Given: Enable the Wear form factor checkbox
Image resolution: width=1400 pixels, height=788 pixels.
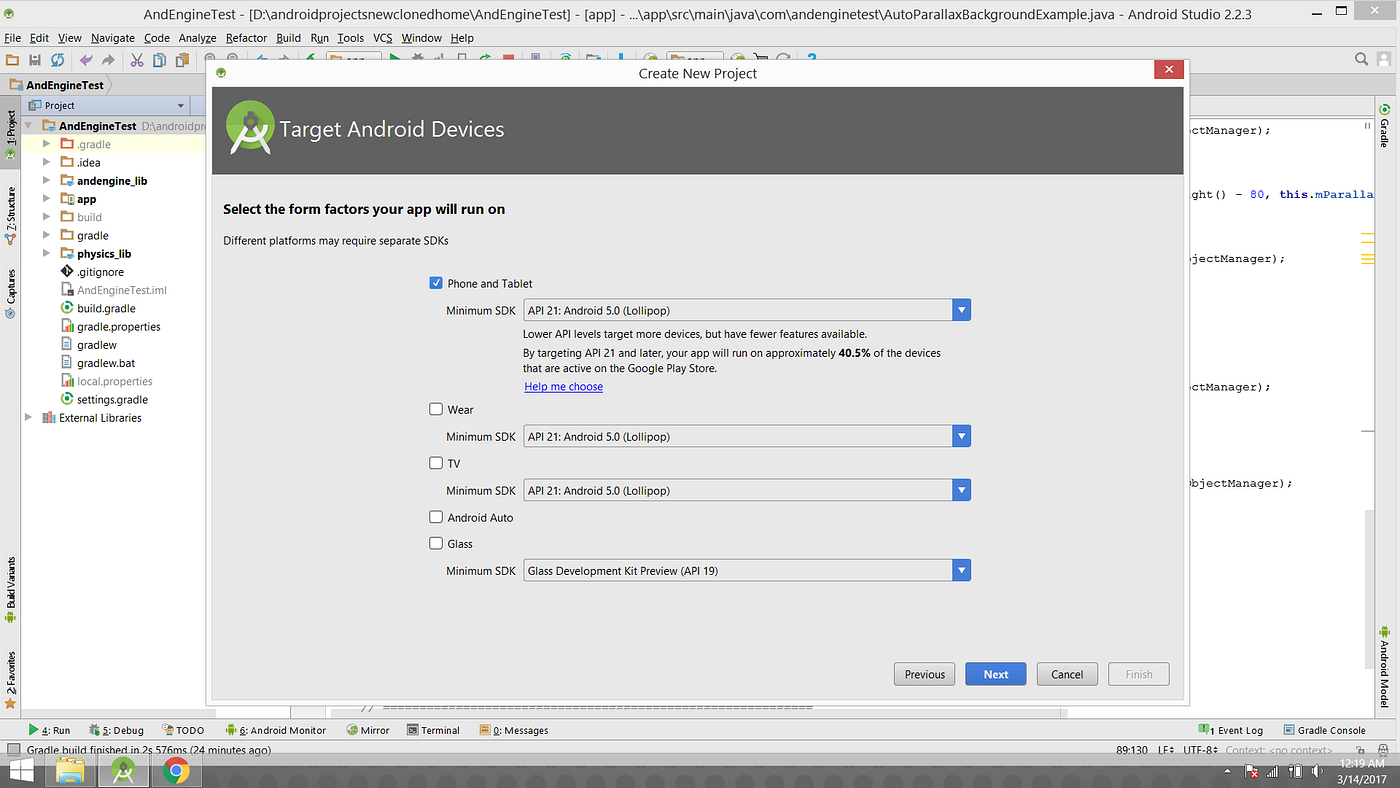Looking at the screenshot, I should [436, 409].
